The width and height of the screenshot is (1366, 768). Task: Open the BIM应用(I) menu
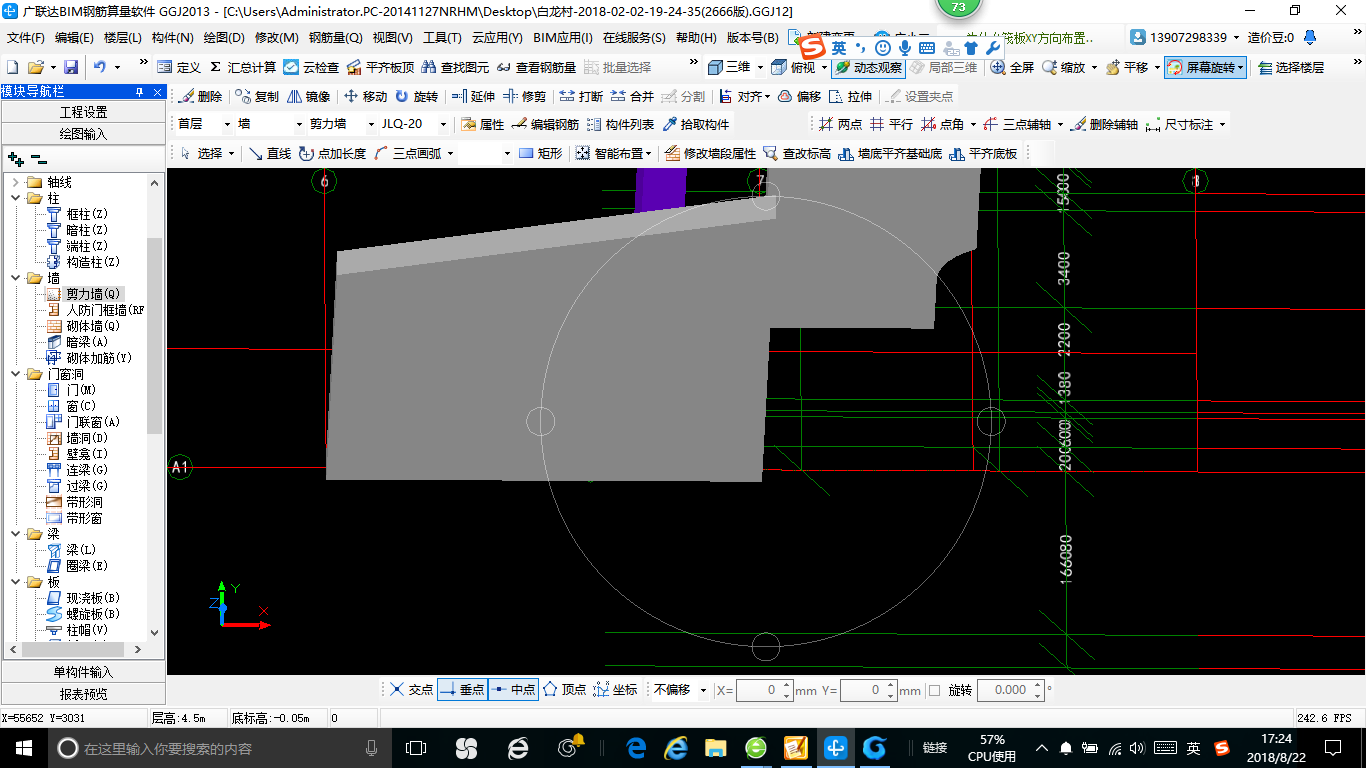point(563,38)
